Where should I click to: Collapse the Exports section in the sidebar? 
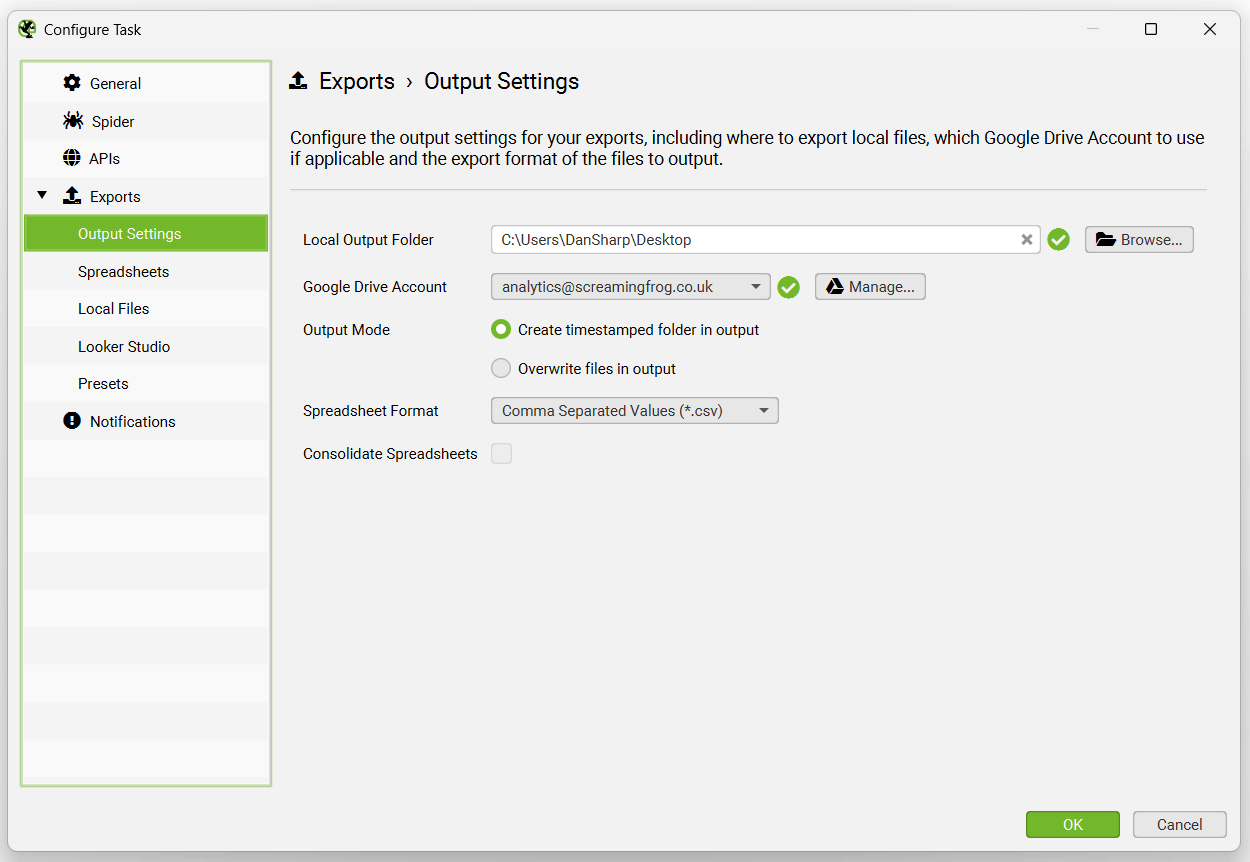coord(42,196)
